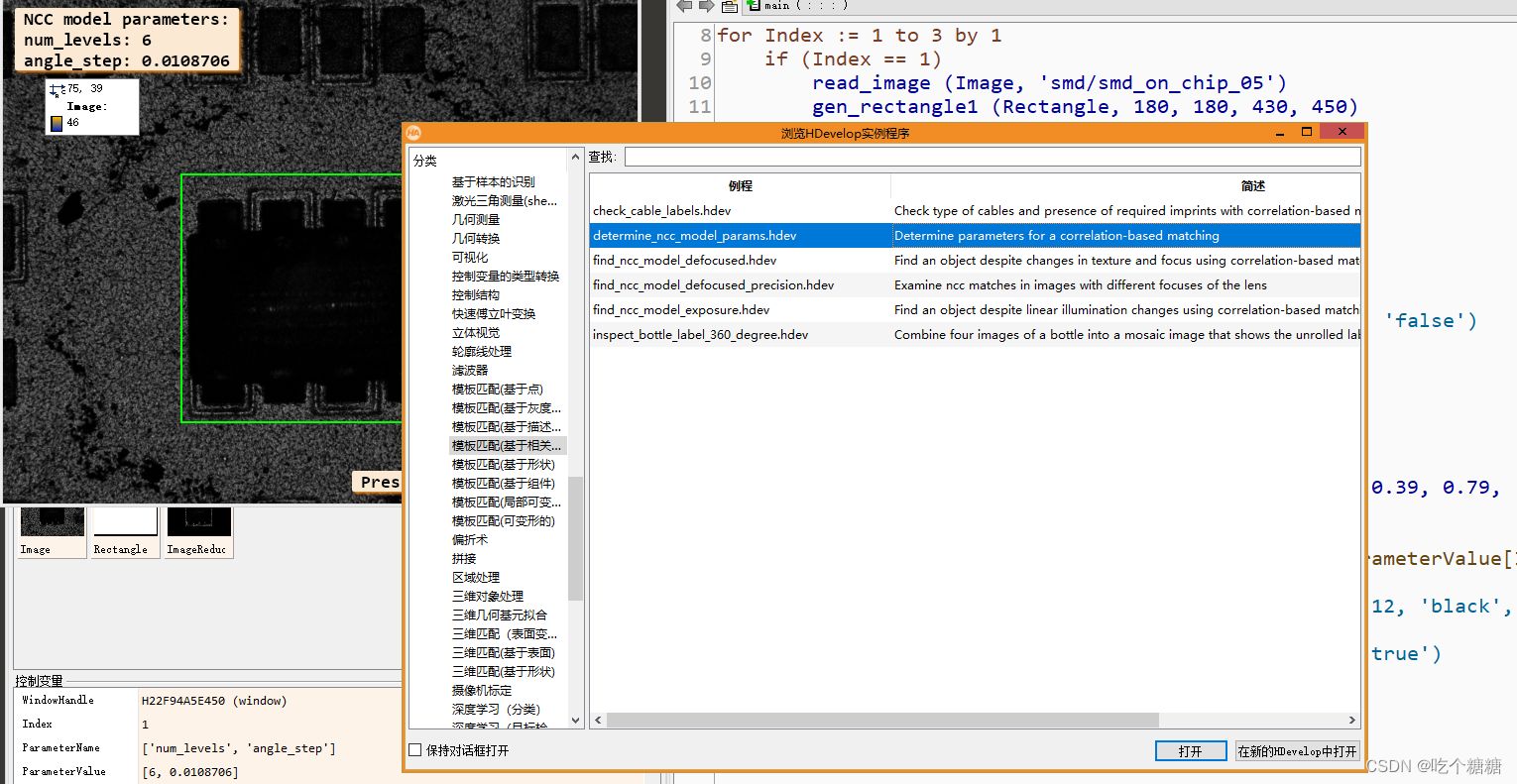Click category tree scroll-up arrow
Screen dimensions: 1517x784
pos(575,158)
